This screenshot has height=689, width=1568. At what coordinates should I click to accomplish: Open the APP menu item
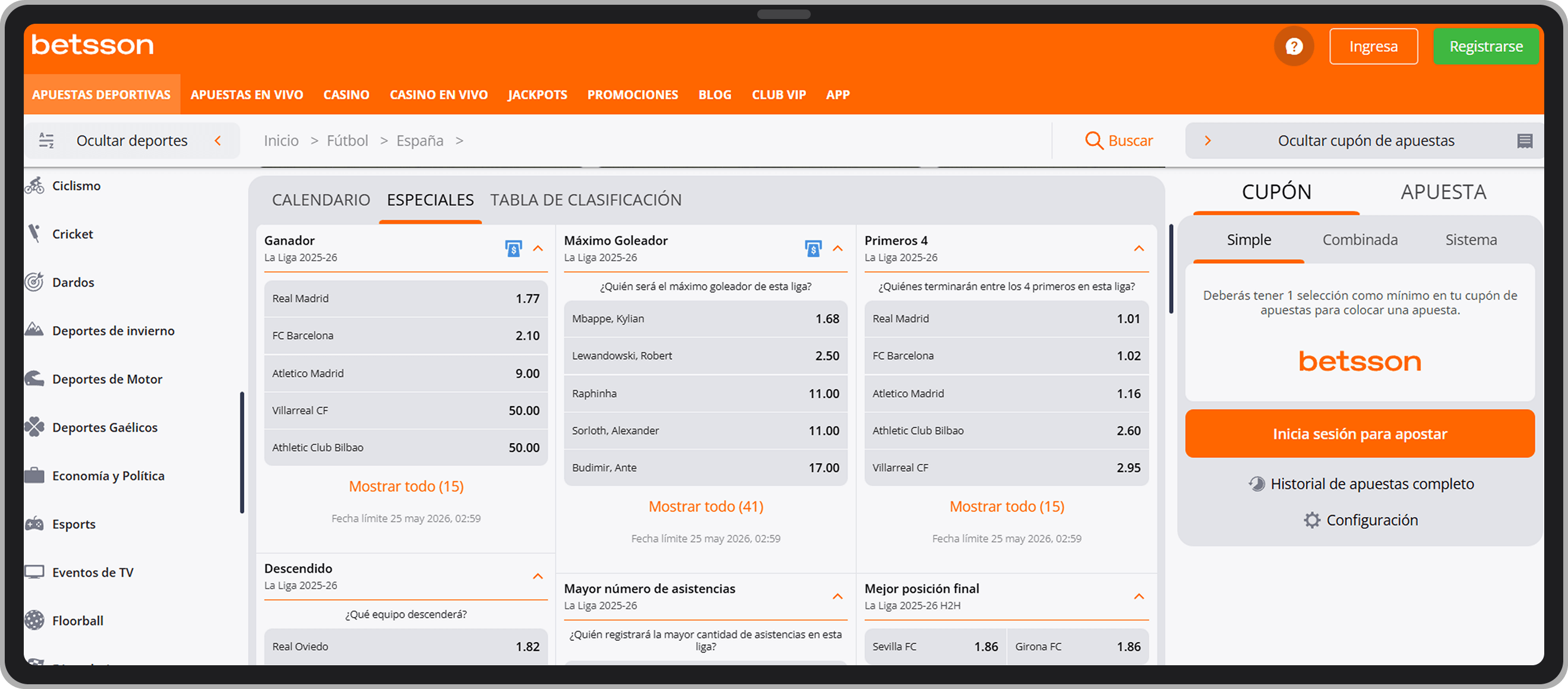pyautogui.click(x=837, y=94)
